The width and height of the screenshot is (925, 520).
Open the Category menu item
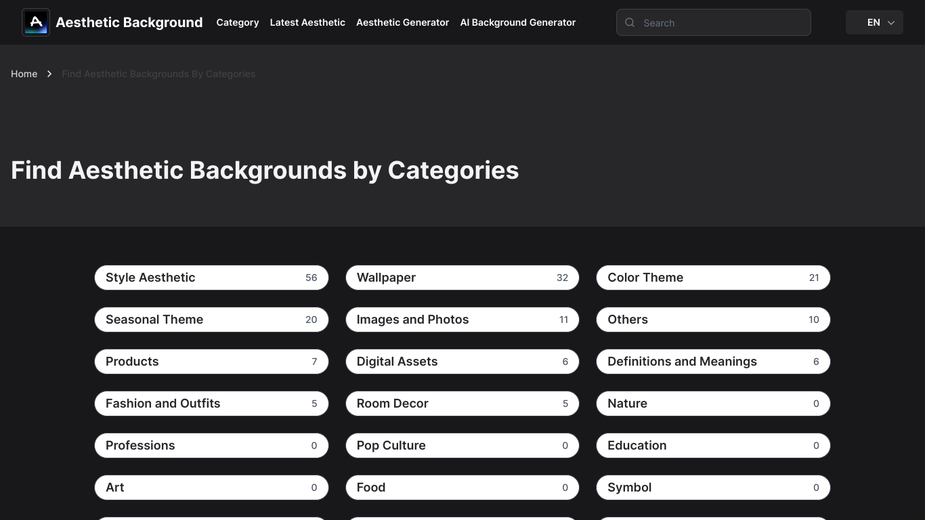[x=237, y=22]
